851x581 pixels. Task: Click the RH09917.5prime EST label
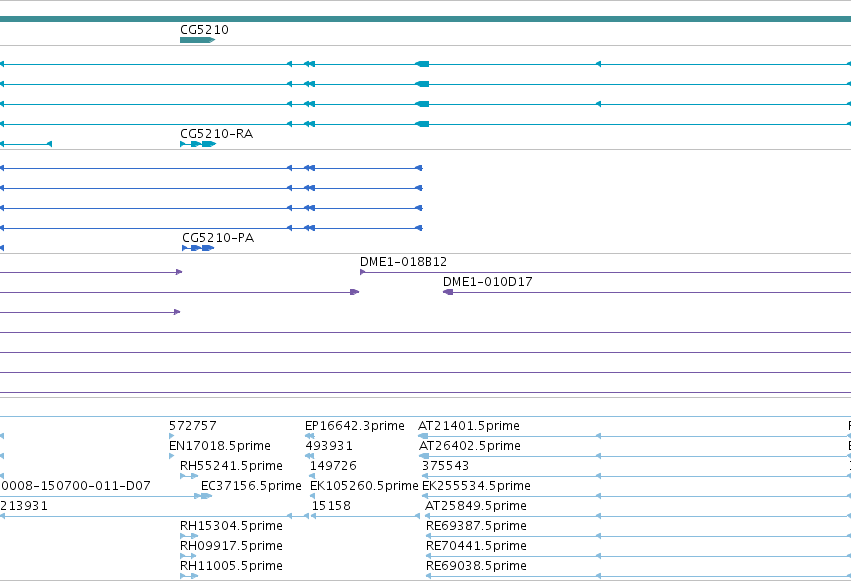pyautogui.click(x=231, y=546)
